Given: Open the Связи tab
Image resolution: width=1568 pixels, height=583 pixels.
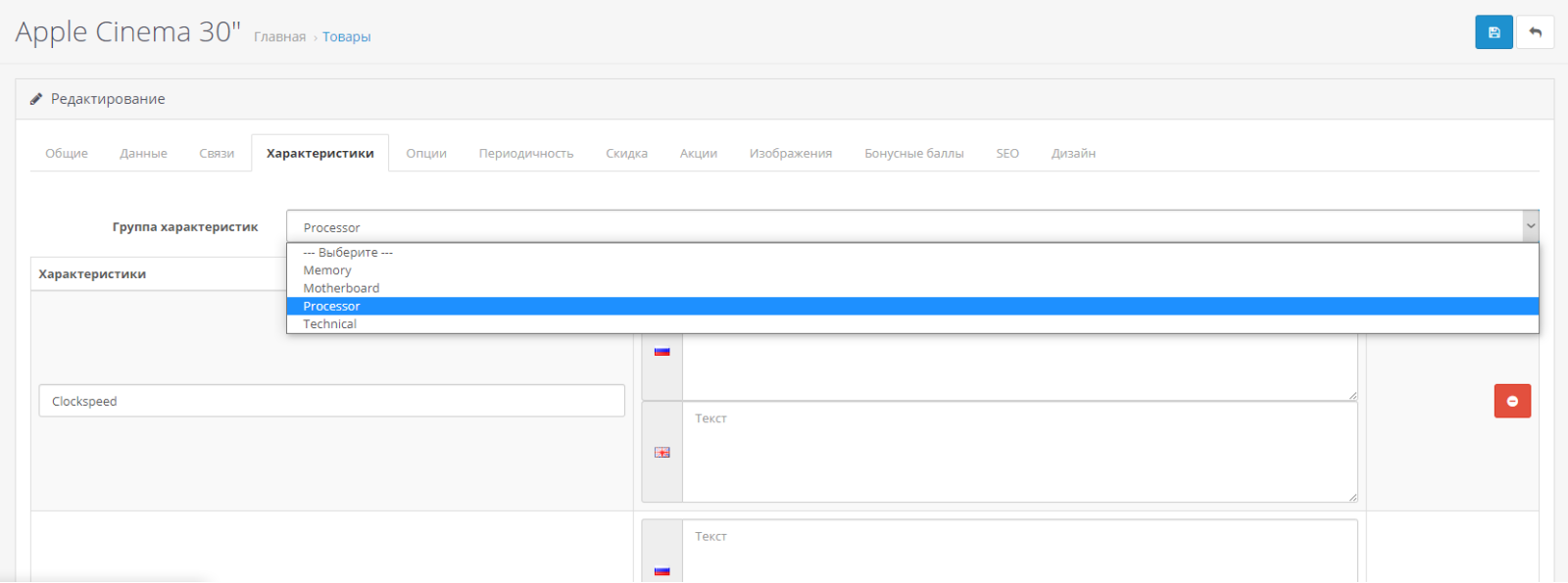Looking at the screenshot, I should tap(217, 154).
